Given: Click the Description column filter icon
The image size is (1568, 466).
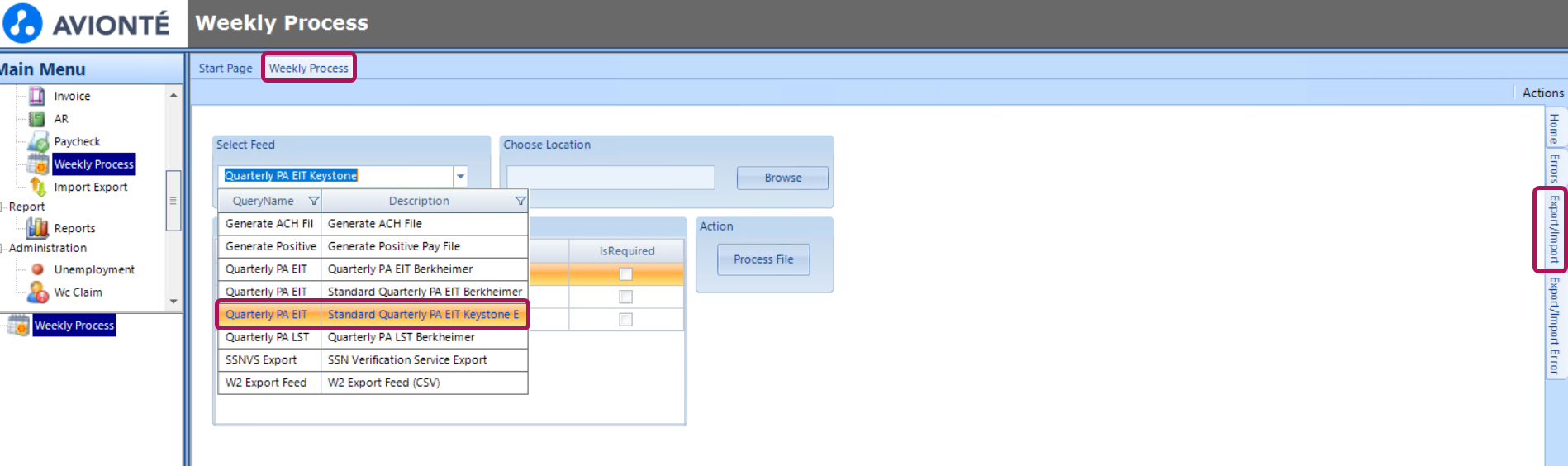Looking at the screenshot, I should pos(520,201).
